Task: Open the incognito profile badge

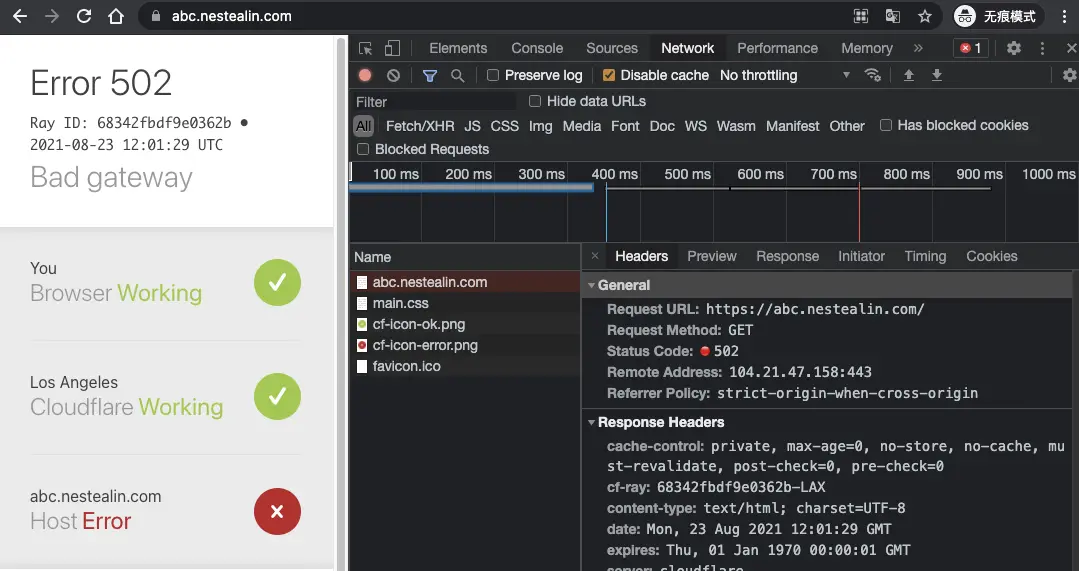Action: tap(998, 16)
